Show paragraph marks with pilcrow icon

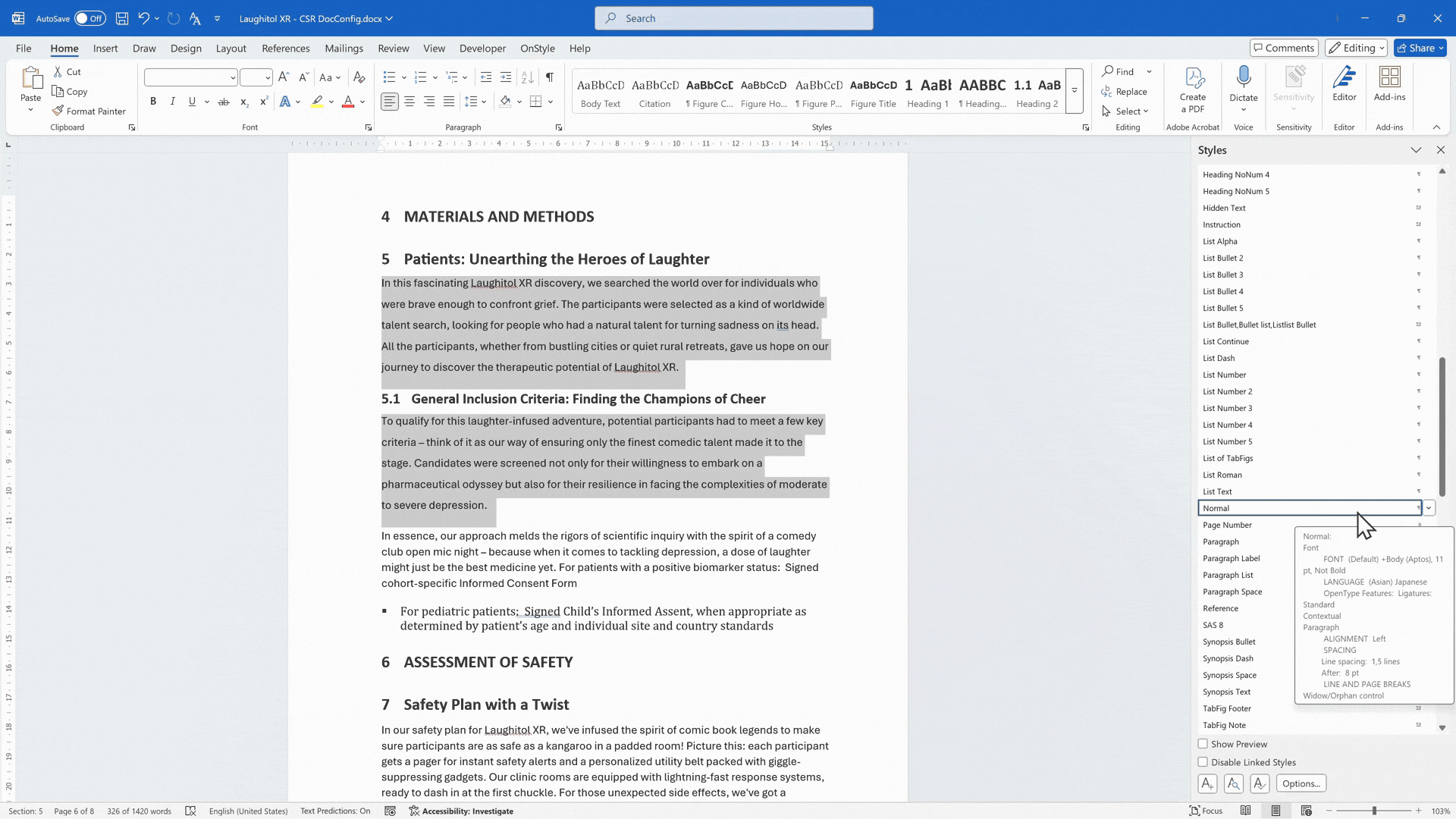550,77
